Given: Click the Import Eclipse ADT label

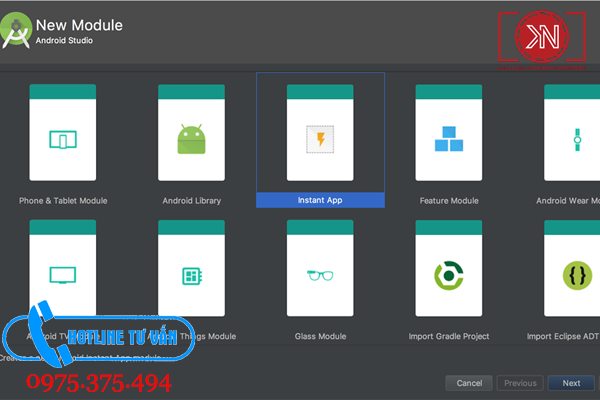Looking at the screenshot, I should click(563, 336).
